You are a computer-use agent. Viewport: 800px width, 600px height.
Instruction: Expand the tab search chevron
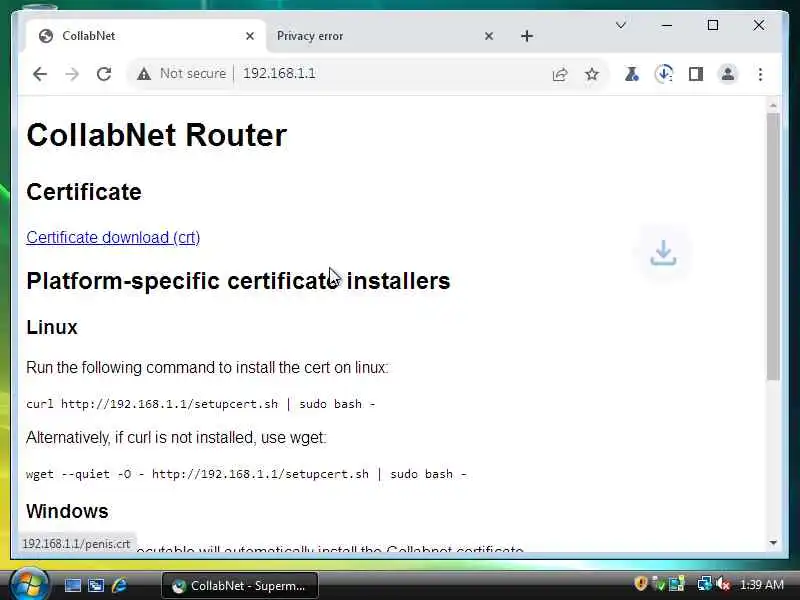coord(620,25)
